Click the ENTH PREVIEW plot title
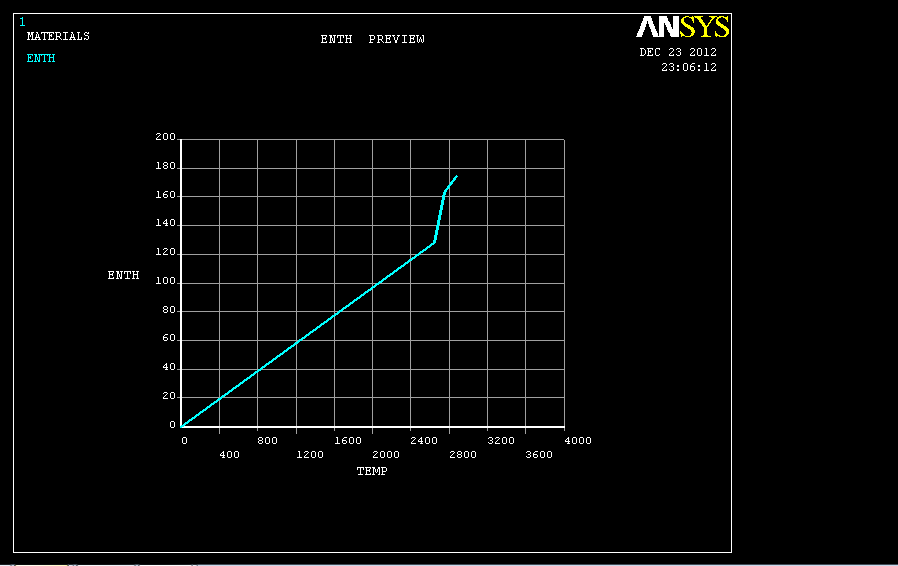Viewport: 898px width, 566px height. click(372, 39)
